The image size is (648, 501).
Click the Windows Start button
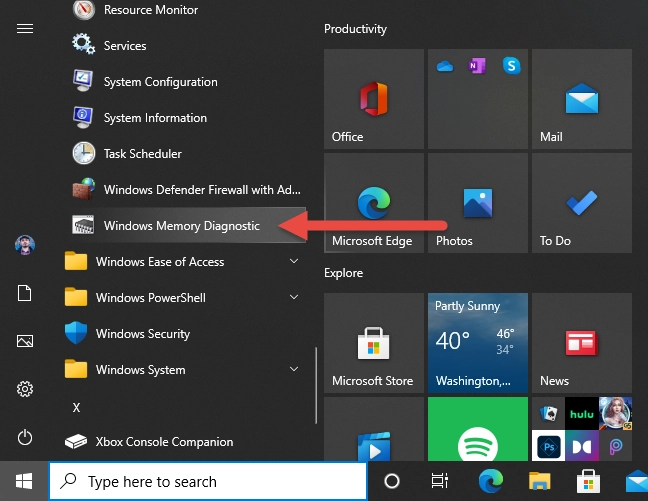click(x=24, y=481)
